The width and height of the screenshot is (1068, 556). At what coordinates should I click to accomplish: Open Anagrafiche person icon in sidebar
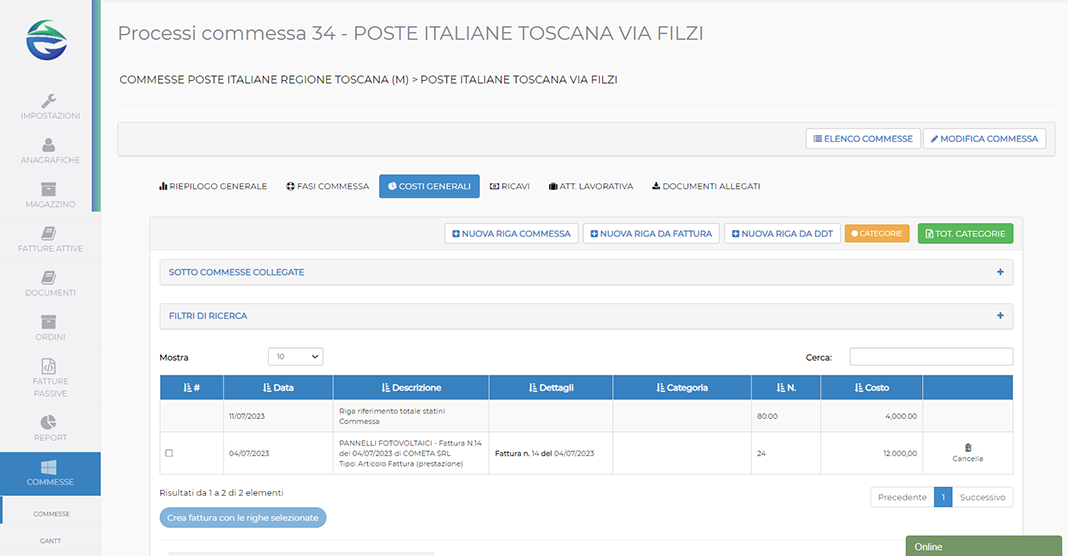[x=49, y=145]
